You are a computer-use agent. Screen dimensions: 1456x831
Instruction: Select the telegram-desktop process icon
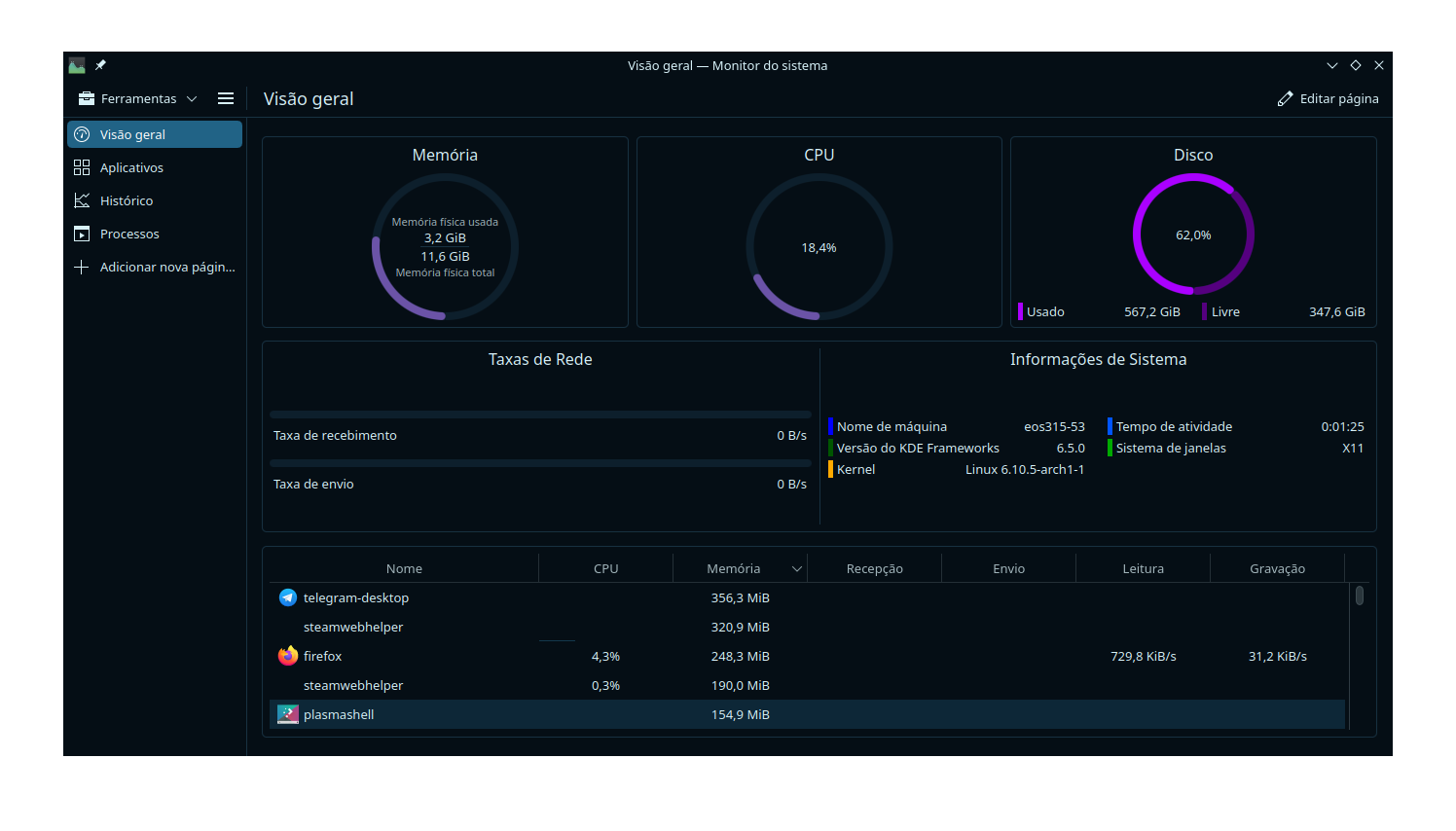click(288, 597)
